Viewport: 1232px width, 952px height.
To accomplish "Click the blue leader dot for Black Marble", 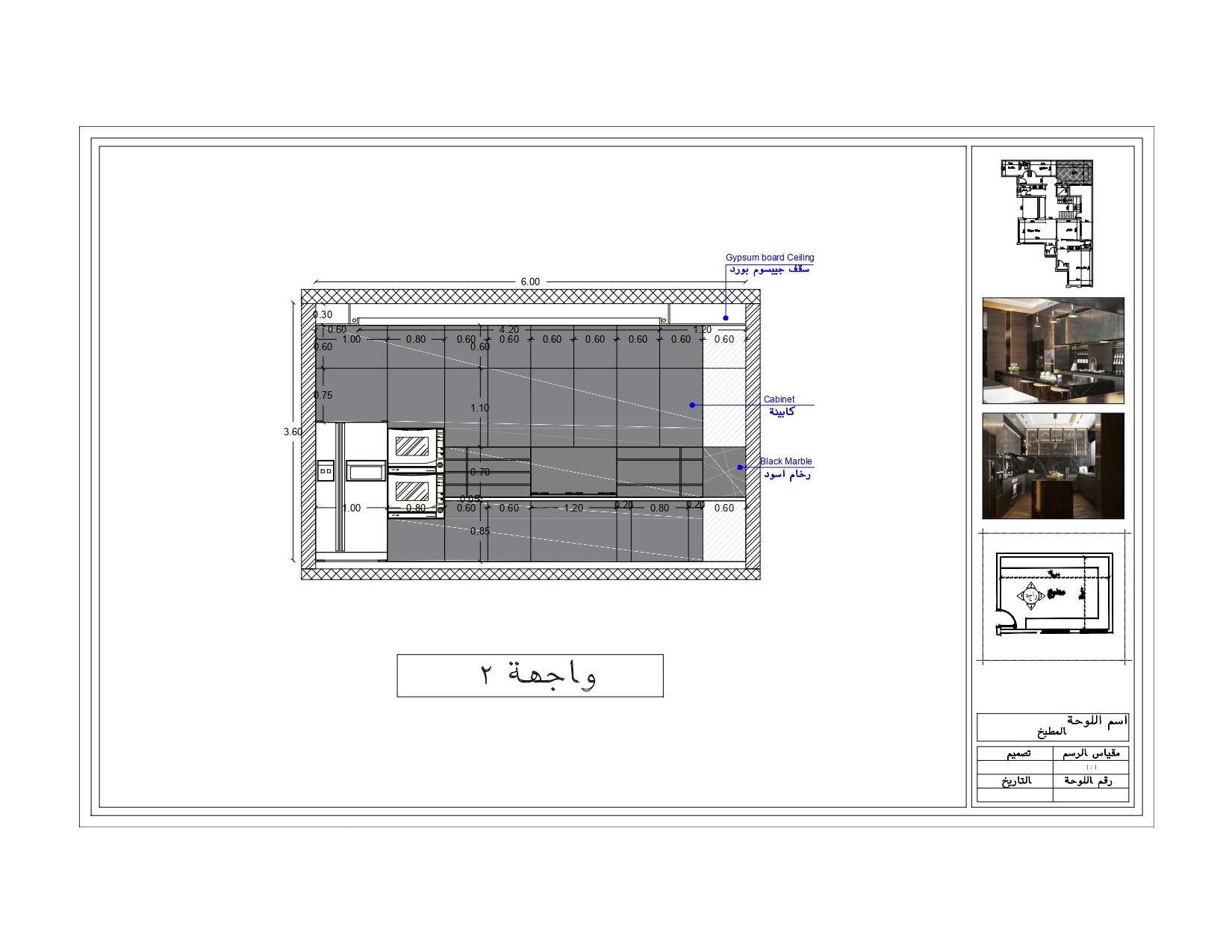I will [x=741, y=468].
